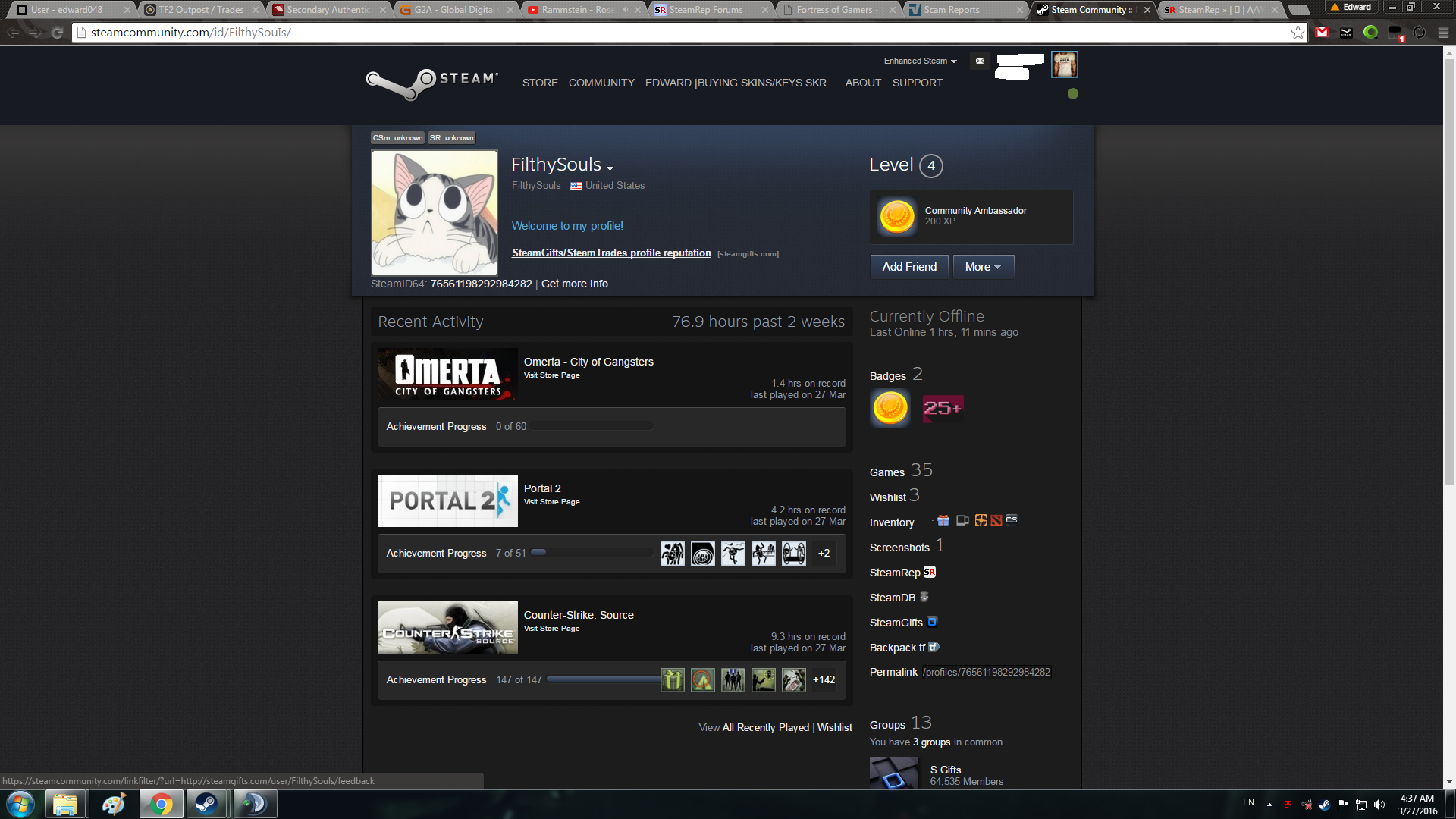Click the Steam app in the taskbar
1456x819 pixels.
[x=206, y=804]
